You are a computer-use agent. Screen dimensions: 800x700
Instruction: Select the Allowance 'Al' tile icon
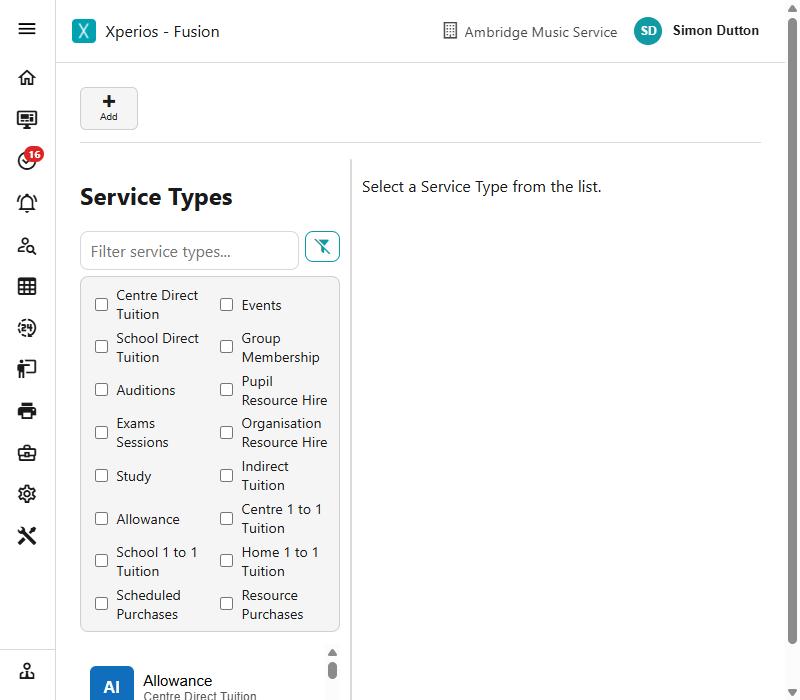(112, 684)
